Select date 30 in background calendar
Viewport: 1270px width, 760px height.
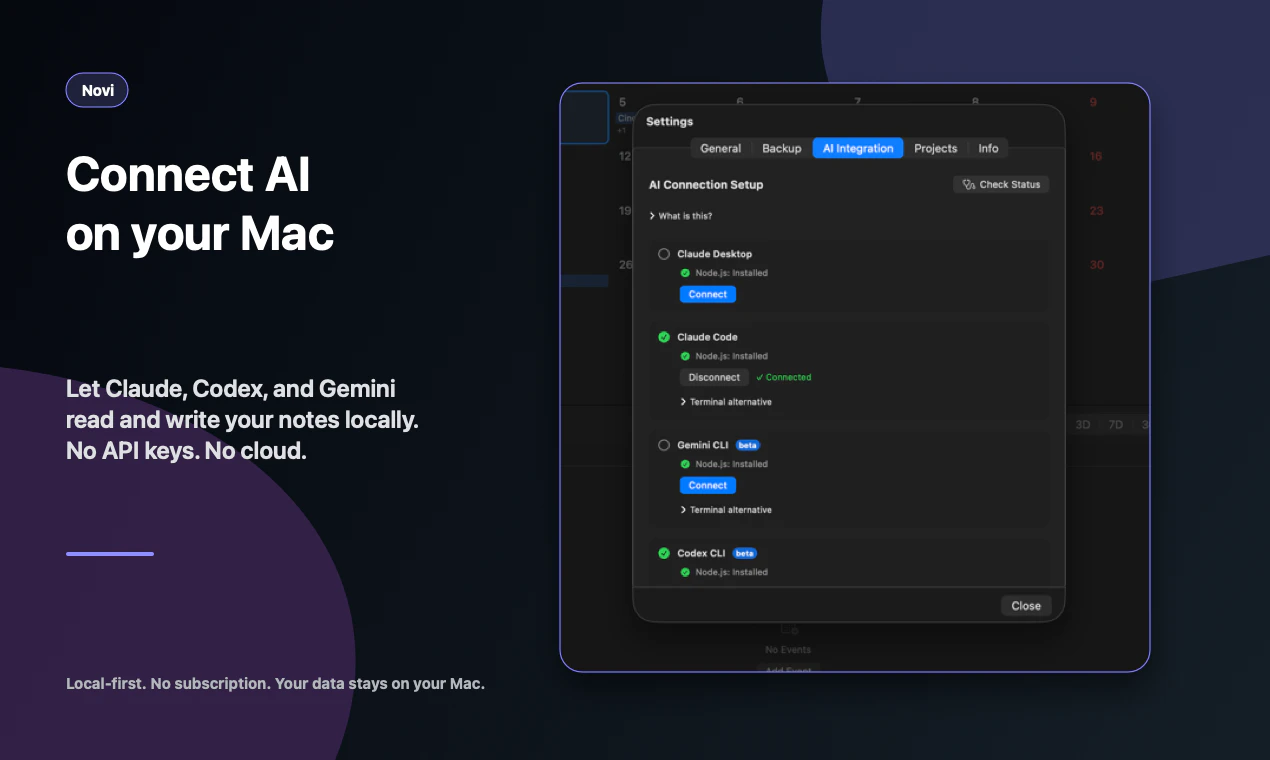1096,265
